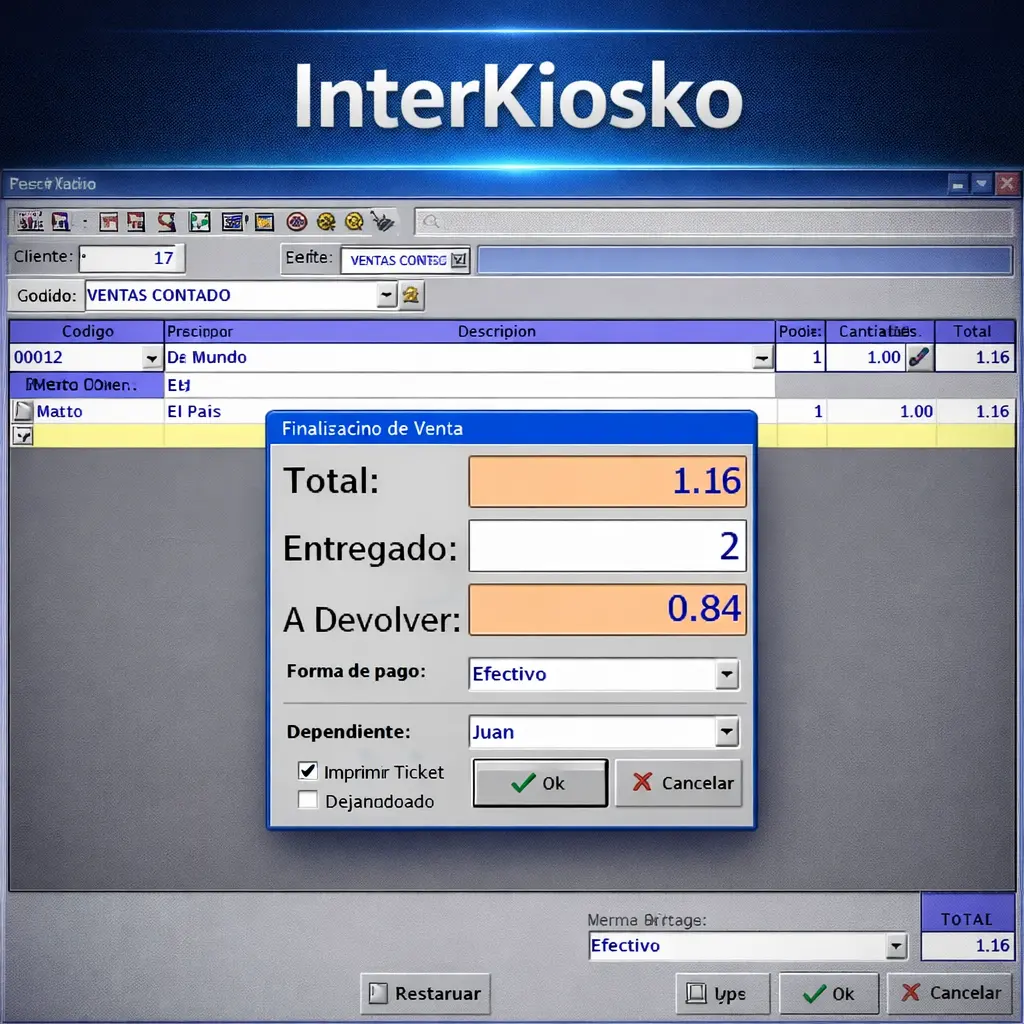Click the Ups button at the bottom
Viewport: 1024px width, 1024px height.
coord(722,993)
